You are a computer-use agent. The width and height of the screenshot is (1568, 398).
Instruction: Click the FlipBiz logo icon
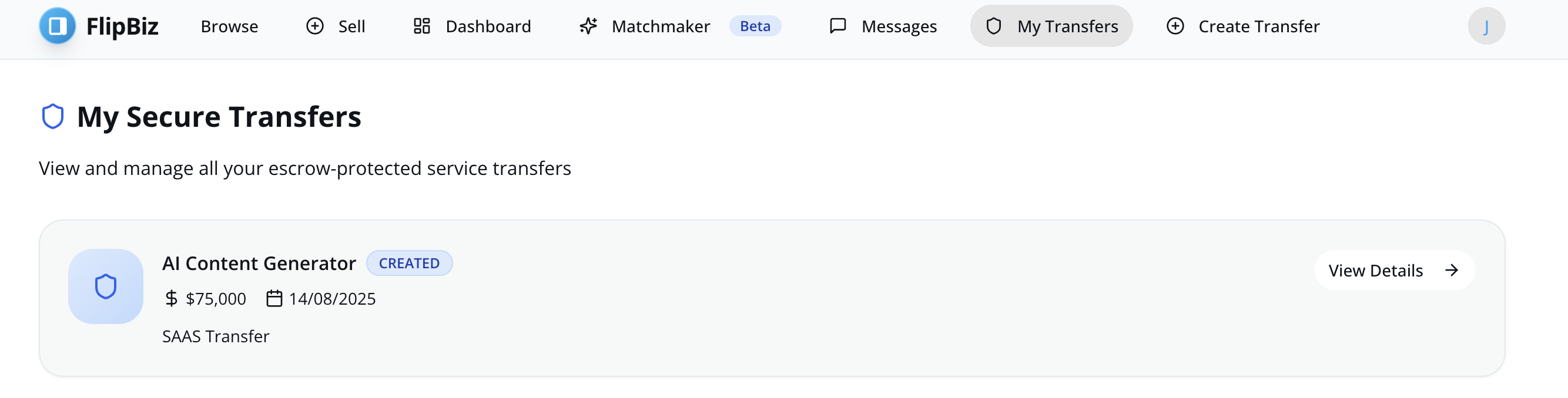[x=57, y=26]
